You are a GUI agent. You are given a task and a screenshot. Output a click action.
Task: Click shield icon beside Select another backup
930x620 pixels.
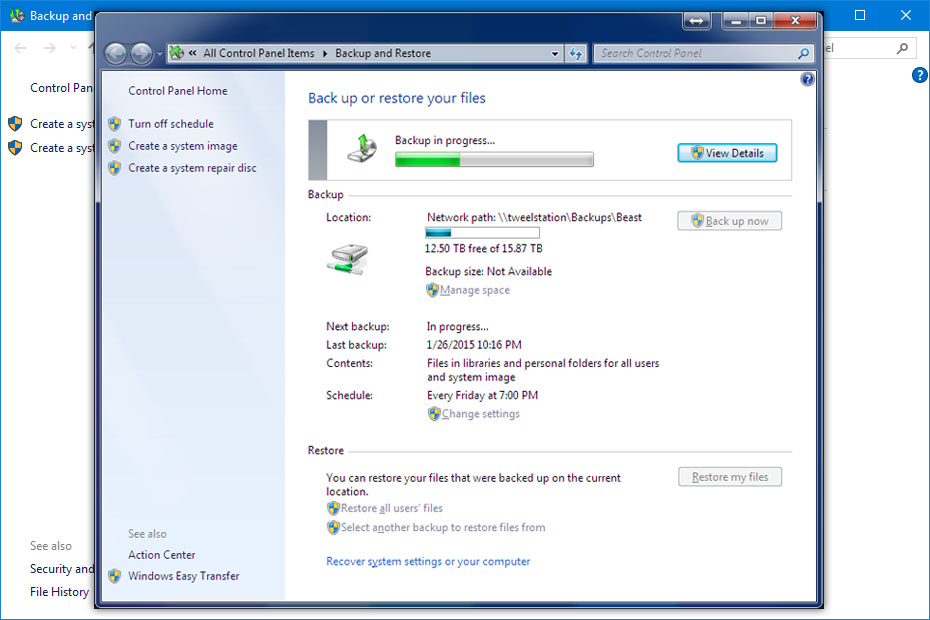click(x=333, y=527)
